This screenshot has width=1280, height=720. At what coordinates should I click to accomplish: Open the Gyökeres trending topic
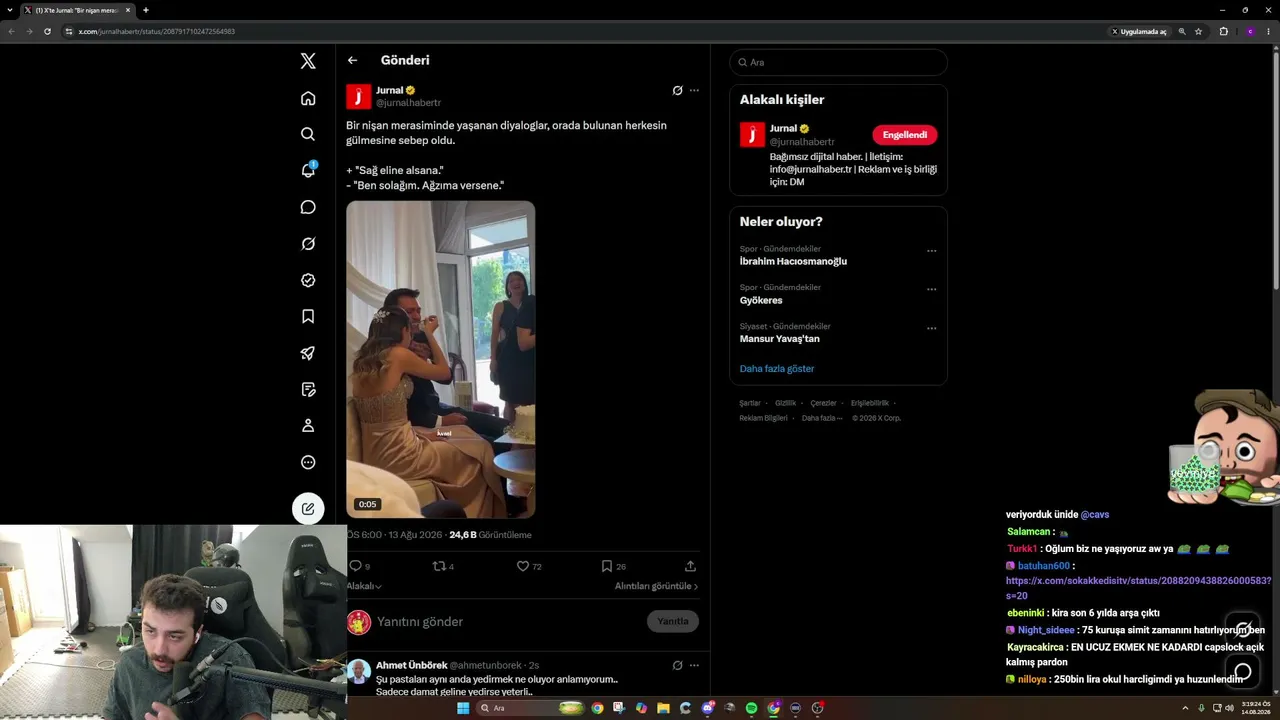click(761, 300)
